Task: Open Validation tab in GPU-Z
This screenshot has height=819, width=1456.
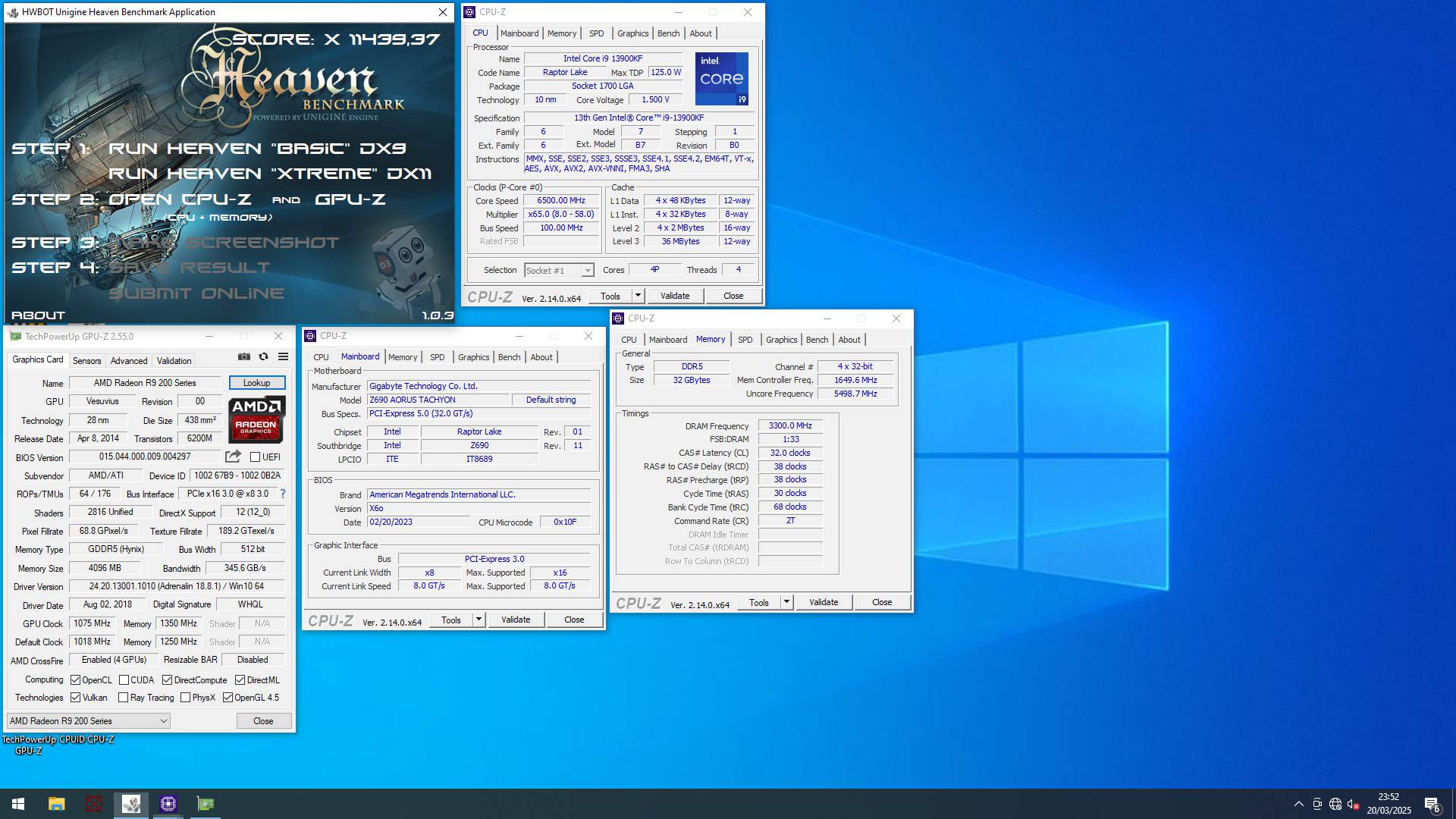Action: (174, 361)
